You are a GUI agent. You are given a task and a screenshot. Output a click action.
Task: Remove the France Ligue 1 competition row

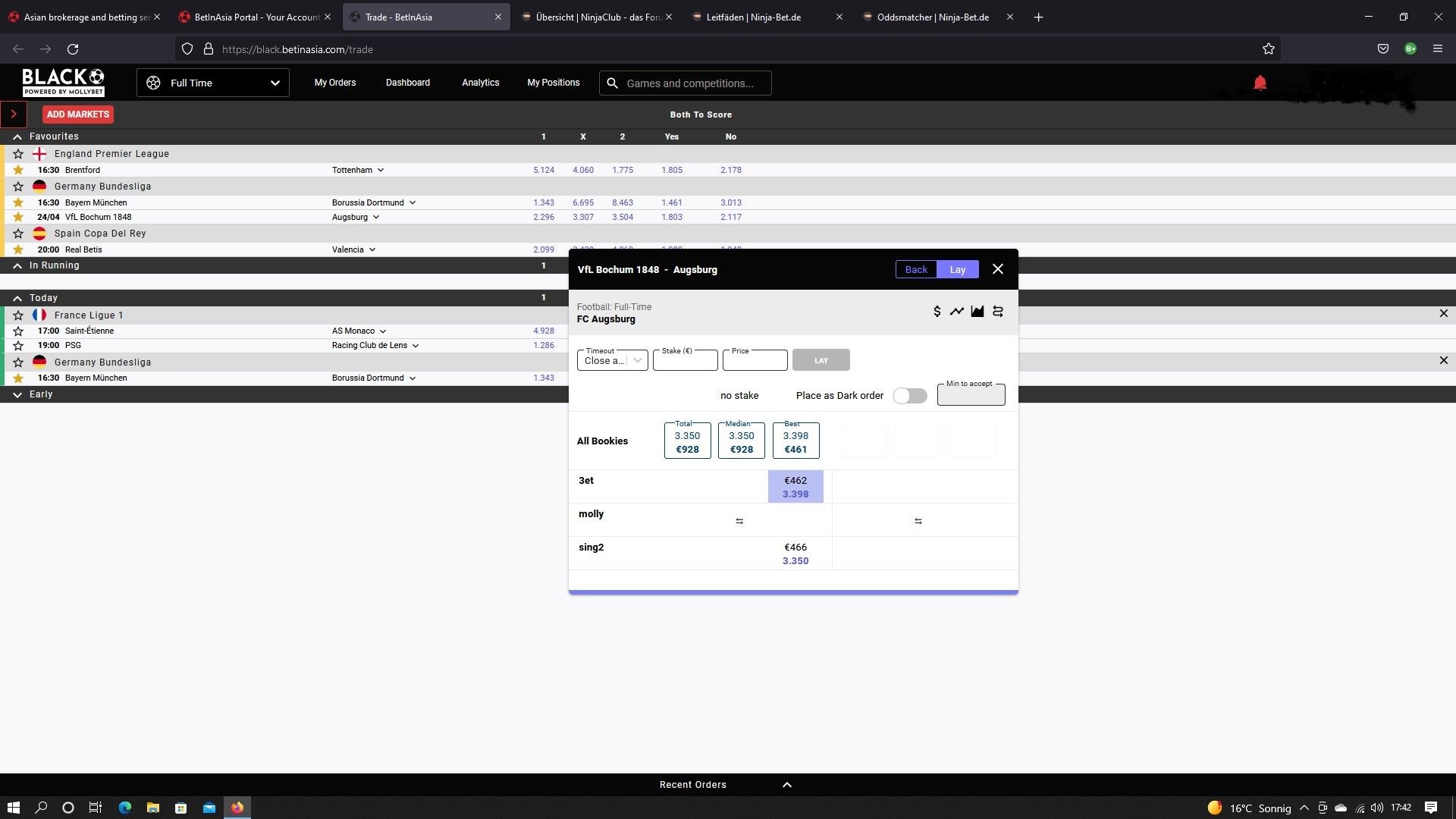[x=1443, y=314]
